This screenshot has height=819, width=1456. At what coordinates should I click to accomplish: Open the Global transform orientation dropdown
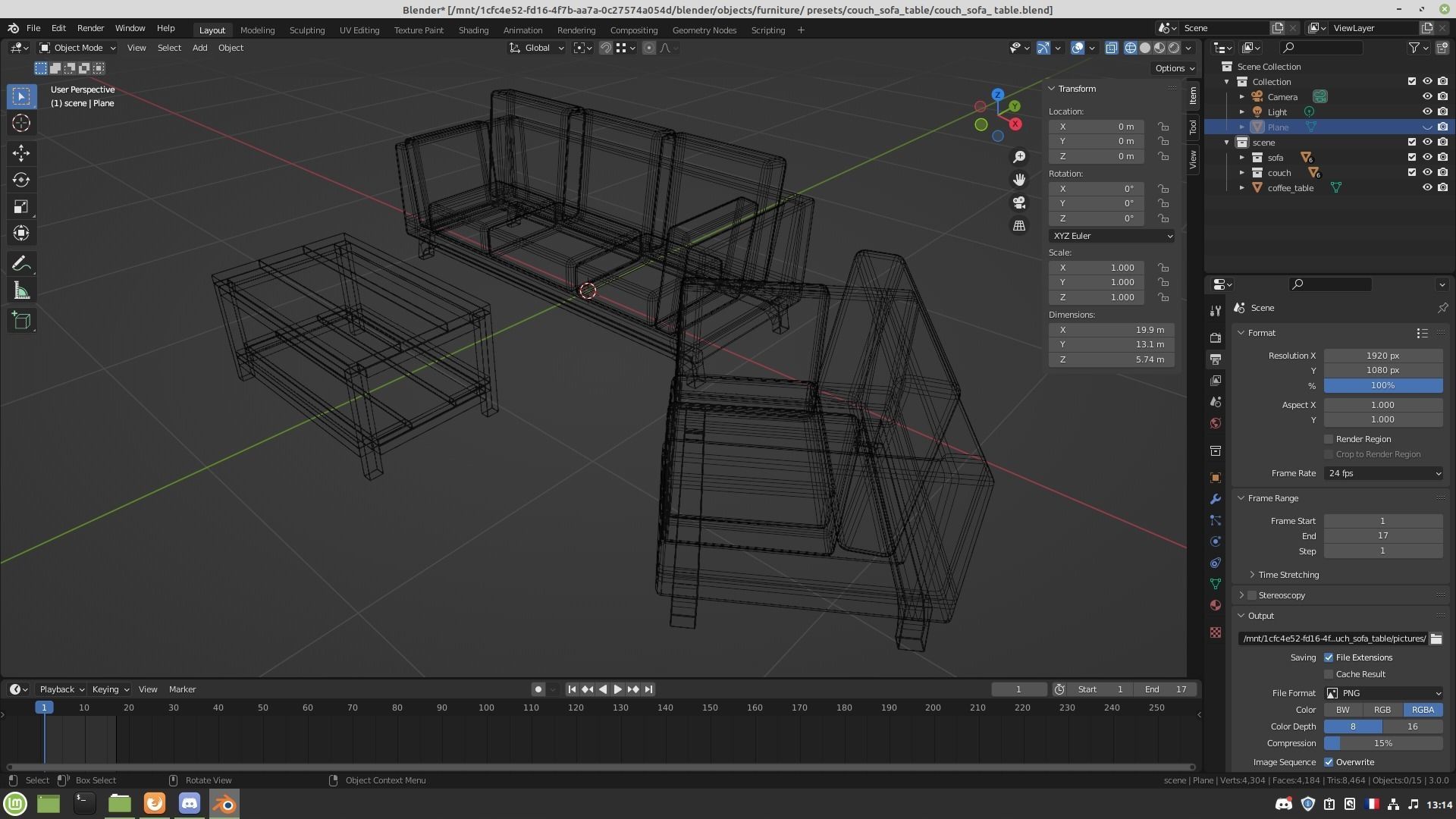point(537,48)
